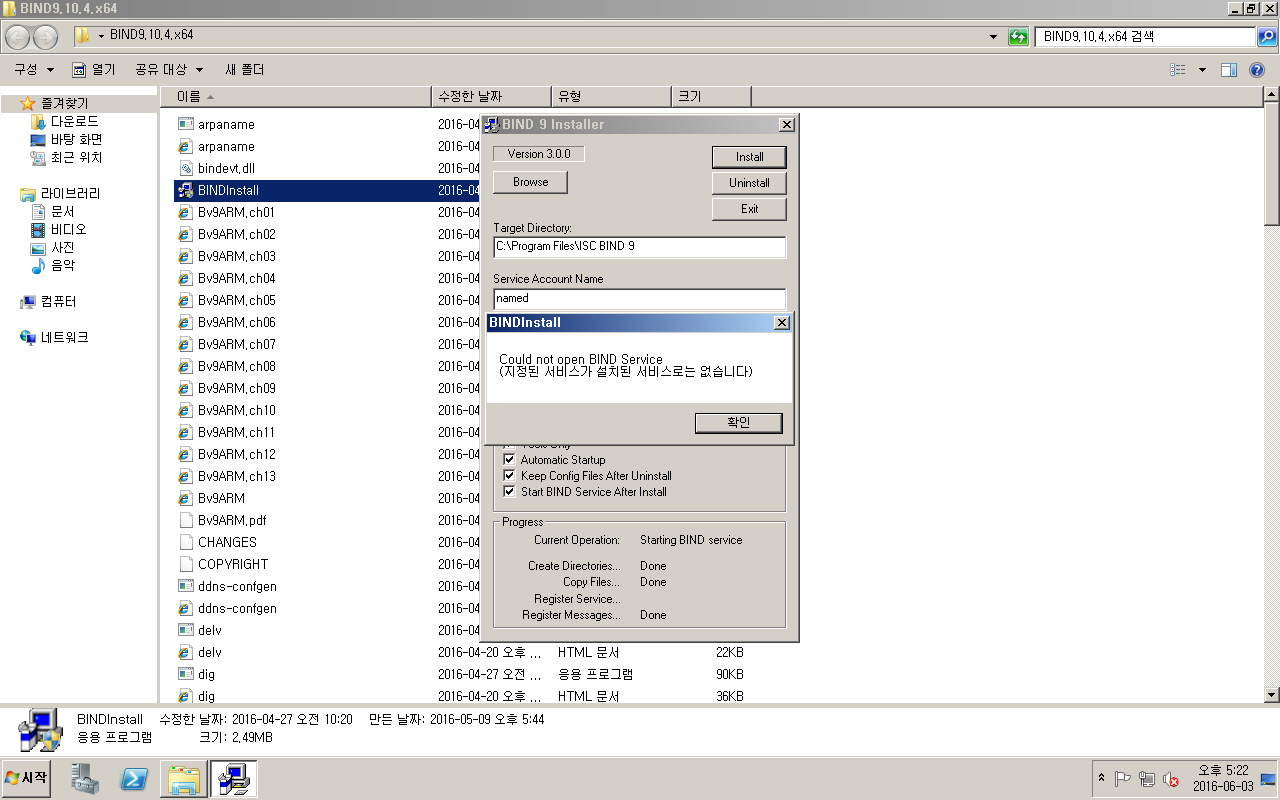The width and height of the screenshot is (1280, 800).
Task: Click the 새 폴더 toolbar item
Action: coord(245,70)
